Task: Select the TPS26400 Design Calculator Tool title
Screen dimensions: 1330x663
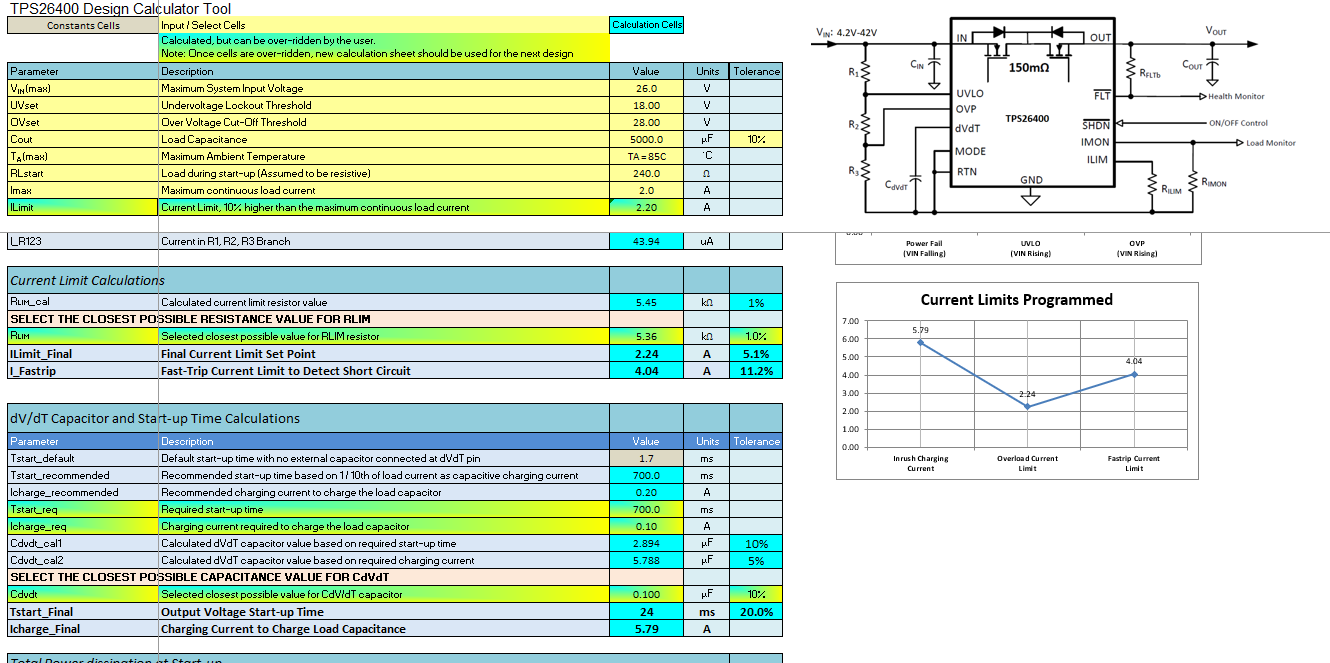Action: 120,9
